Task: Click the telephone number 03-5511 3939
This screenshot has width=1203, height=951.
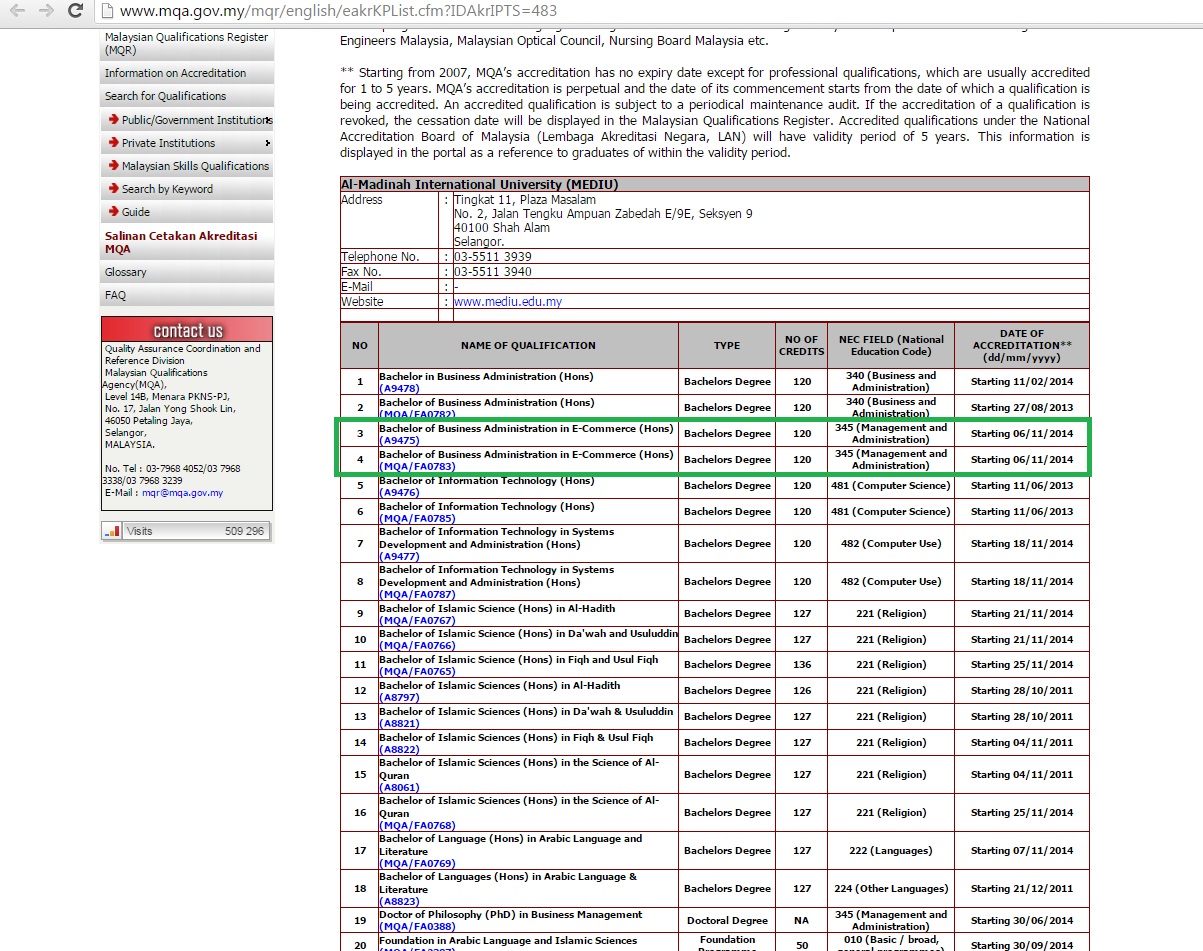Action: click(x=493, y=257)
